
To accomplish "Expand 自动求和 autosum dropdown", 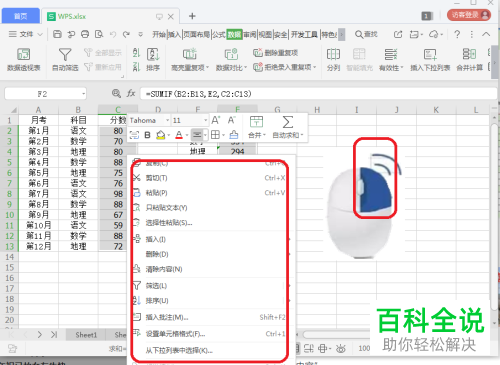I will click(x=302, y=135).
